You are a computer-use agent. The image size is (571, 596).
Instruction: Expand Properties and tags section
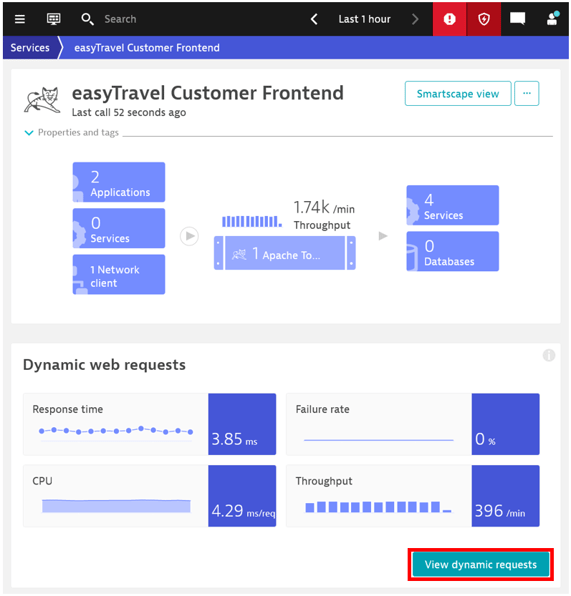(x=71, y=133)
